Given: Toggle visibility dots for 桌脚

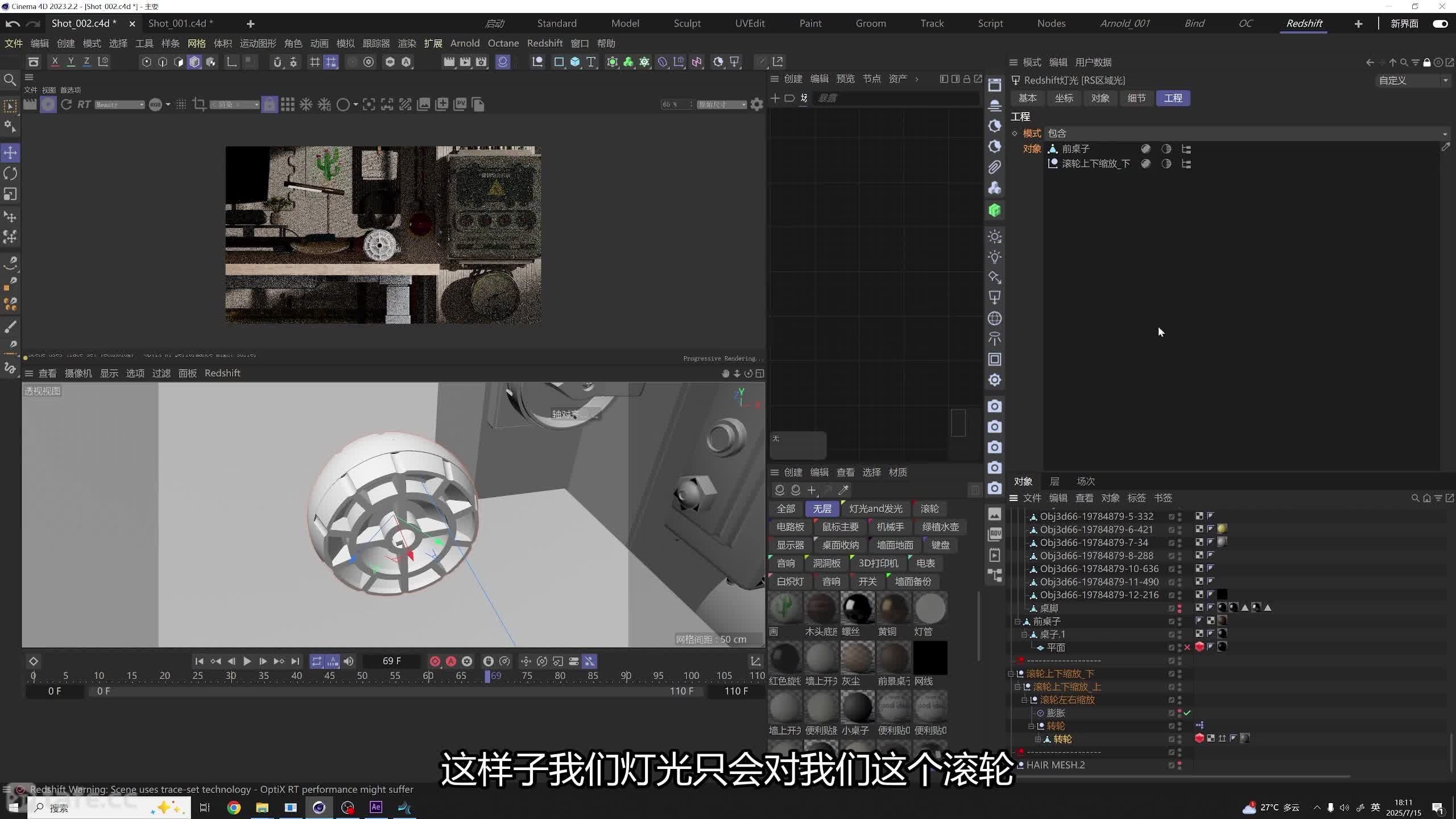Looking at the screenshot, I should click(1180, 608).
